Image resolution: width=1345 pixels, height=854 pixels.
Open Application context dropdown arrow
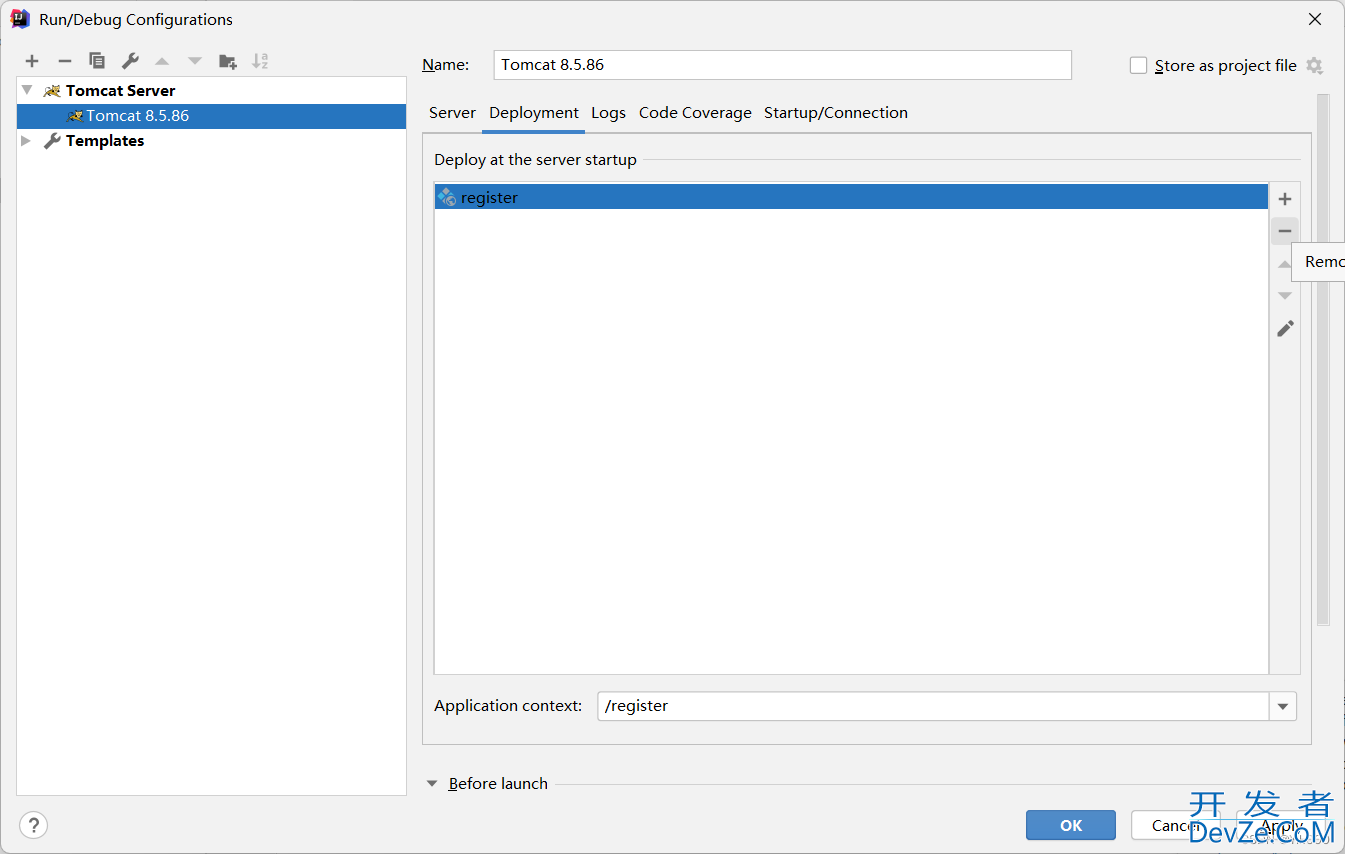1283,706
